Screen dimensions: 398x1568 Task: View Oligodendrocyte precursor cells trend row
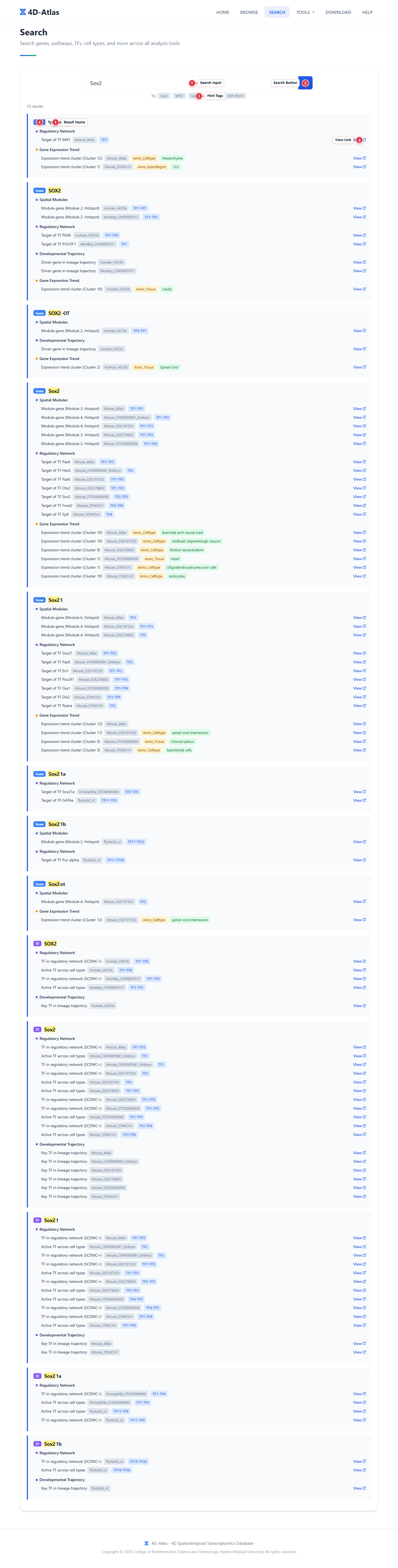(359, 567)
